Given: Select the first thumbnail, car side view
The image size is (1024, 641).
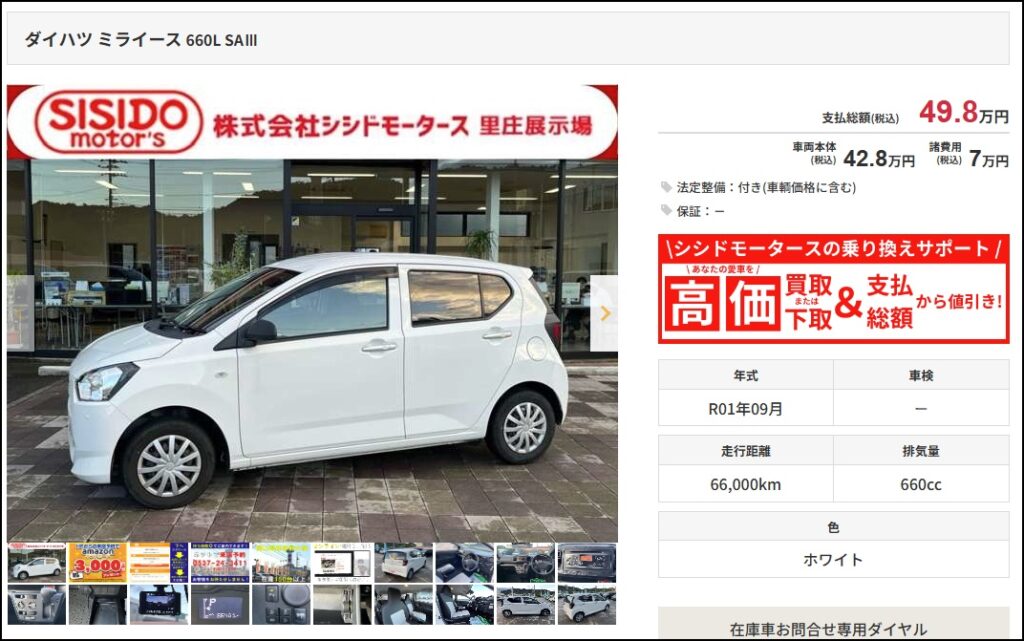Looking at the screenshot, I should pos(37,563).
